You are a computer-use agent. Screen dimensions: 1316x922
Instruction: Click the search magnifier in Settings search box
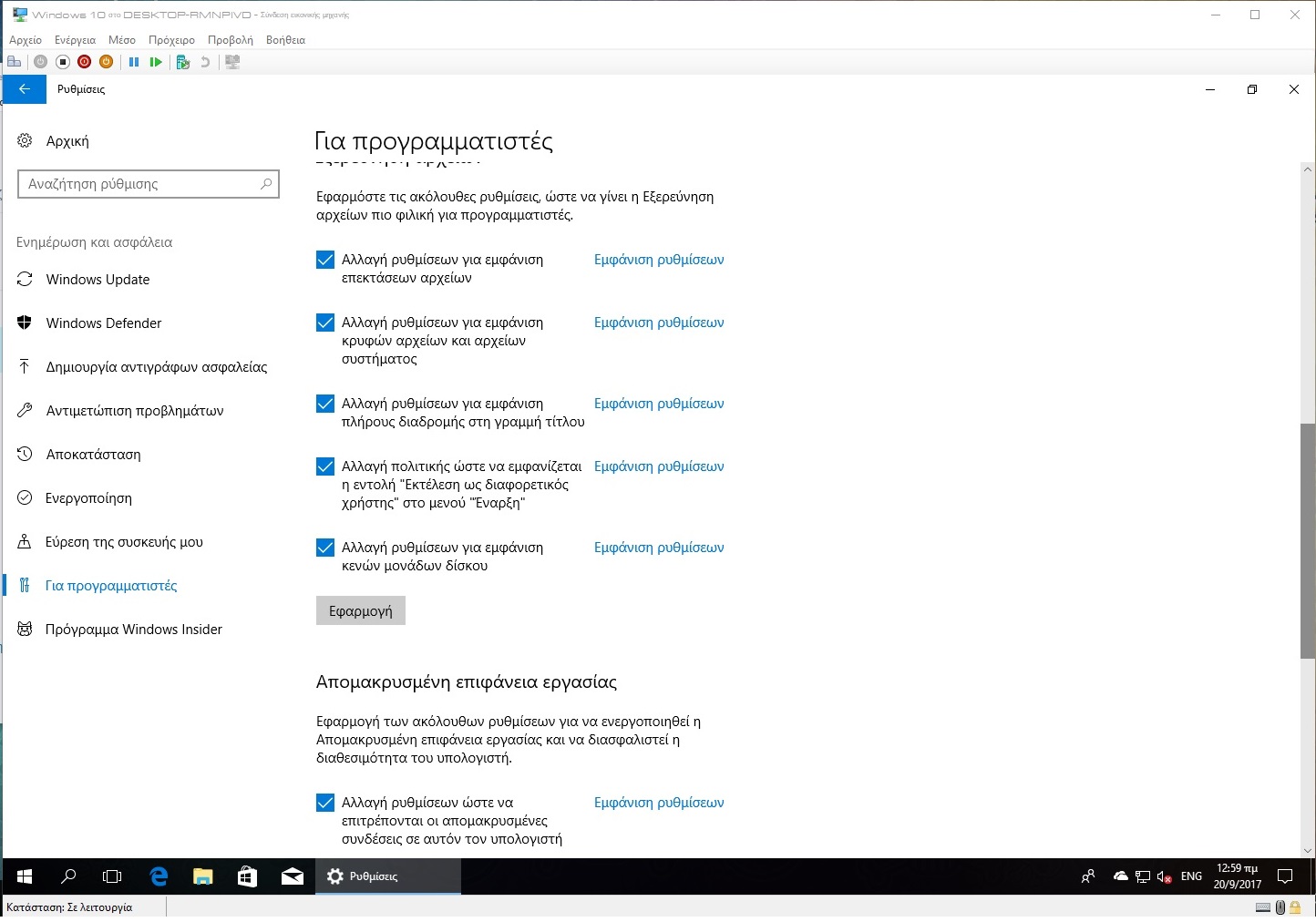coord(266,184)
